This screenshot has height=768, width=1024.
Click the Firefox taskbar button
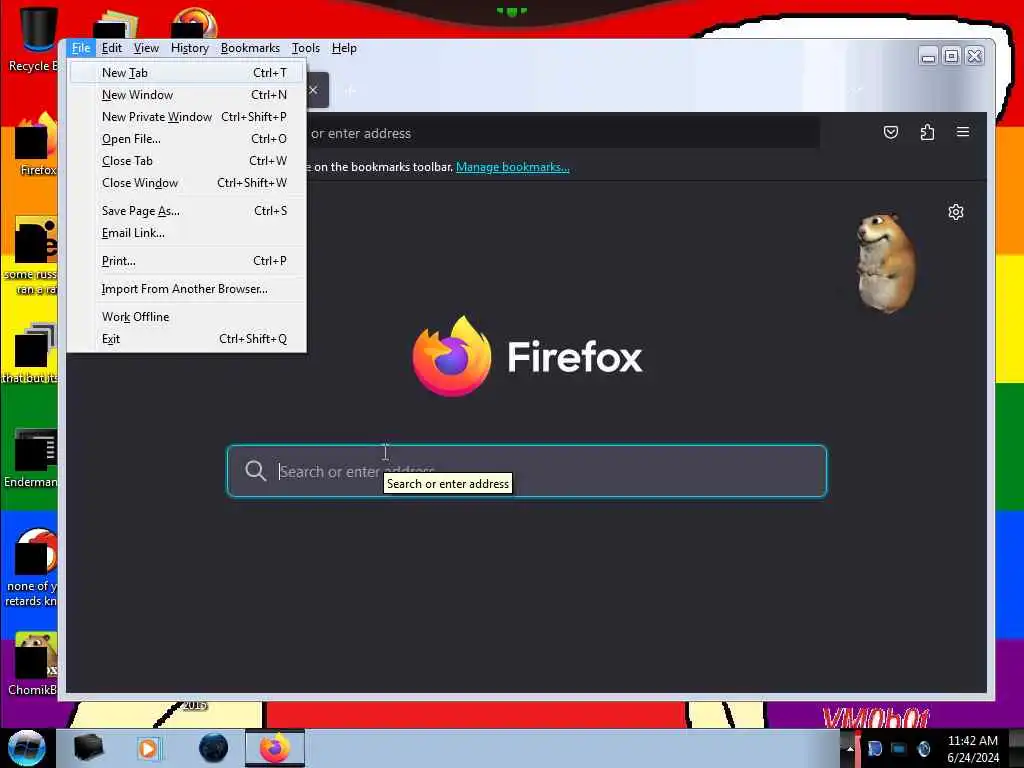tap(275, 748)
